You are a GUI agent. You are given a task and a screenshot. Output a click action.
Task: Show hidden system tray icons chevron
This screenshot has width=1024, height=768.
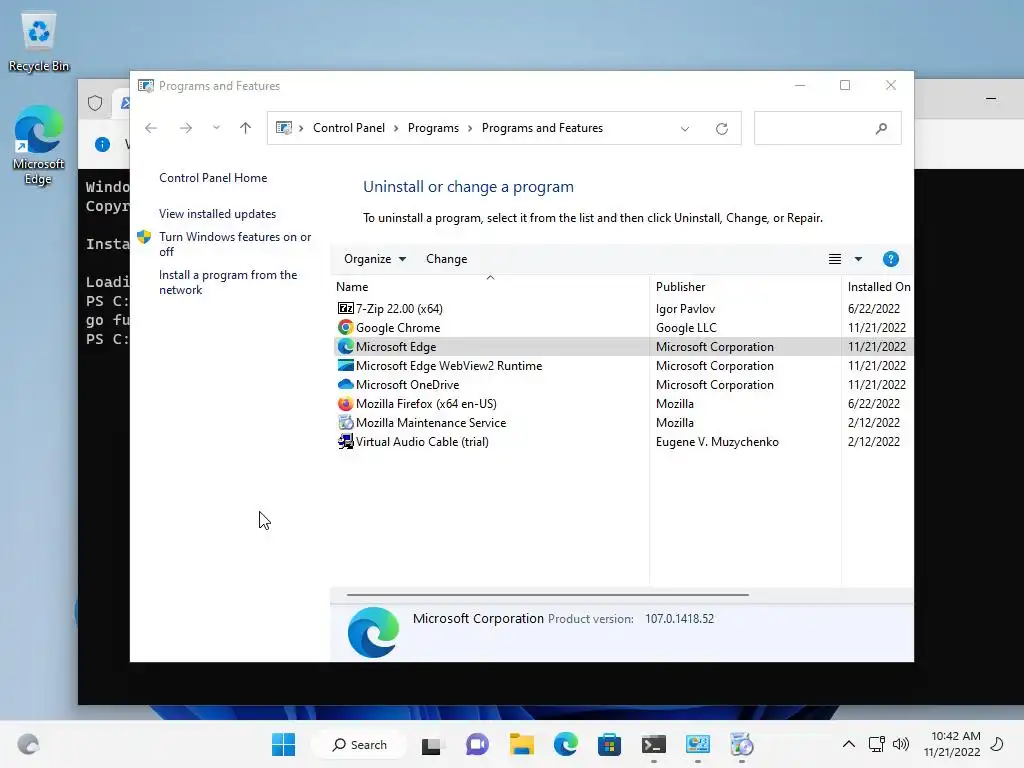tap(848, 744)
